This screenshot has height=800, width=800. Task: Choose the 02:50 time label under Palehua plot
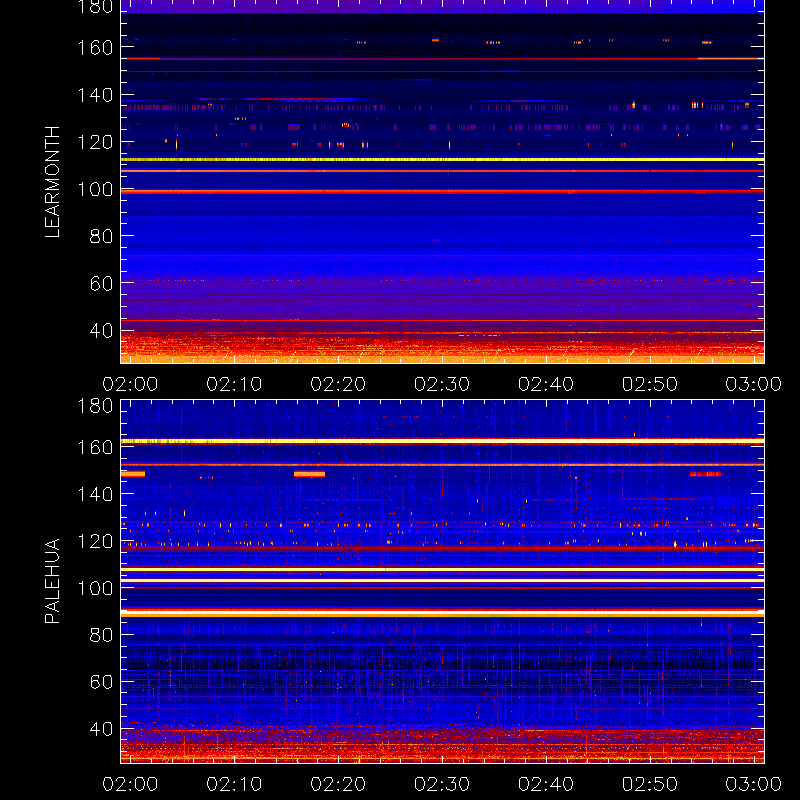(x=650, y=784)
